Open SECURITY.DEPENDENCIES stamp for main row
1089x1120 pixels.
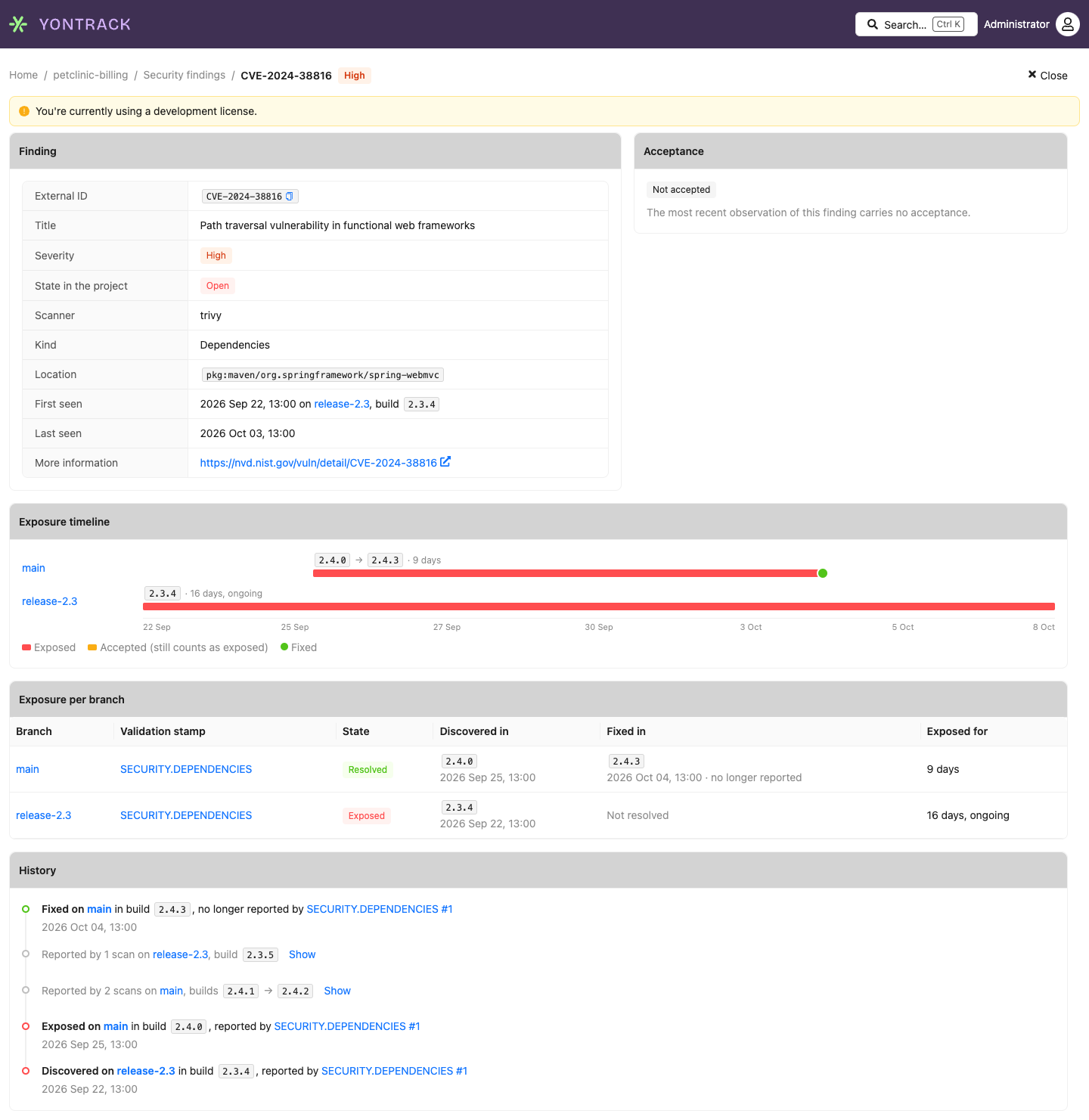coord(186,769)
